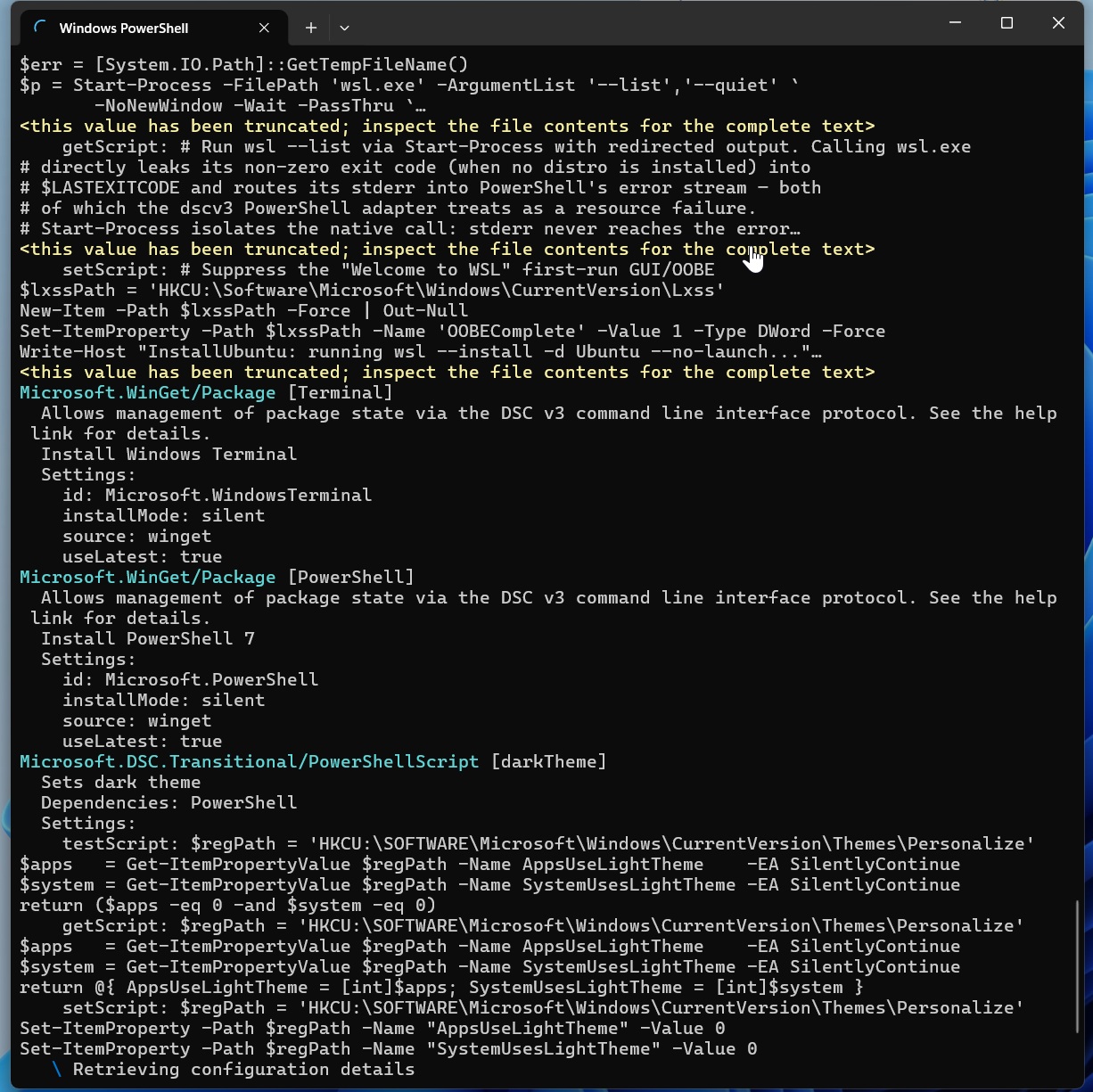Click the '# directly leaks its non-zero exit code' line
This screenshot has width=1093, height=1092.
tap(415, 167)
